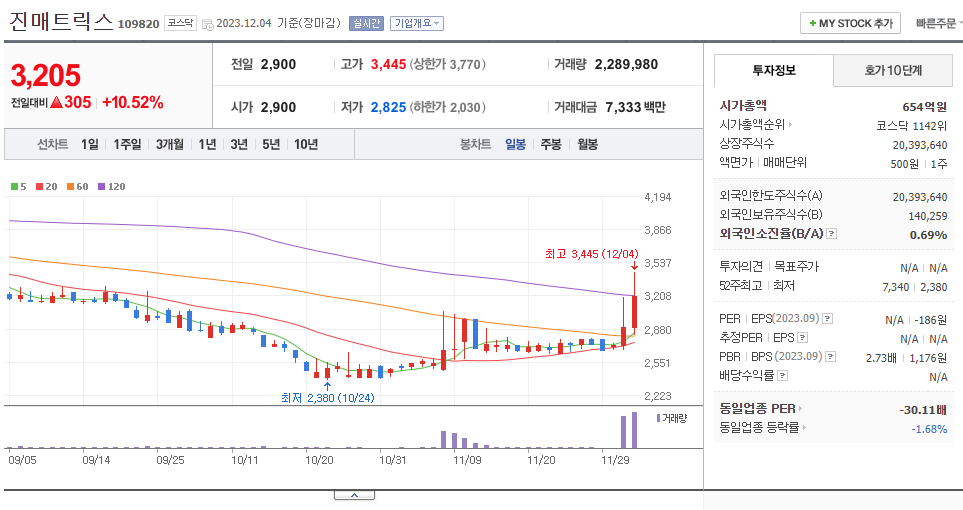This screenshot has width=963, height=510.
Task: Click the 투자의견 label
Action: coord(741,266)
